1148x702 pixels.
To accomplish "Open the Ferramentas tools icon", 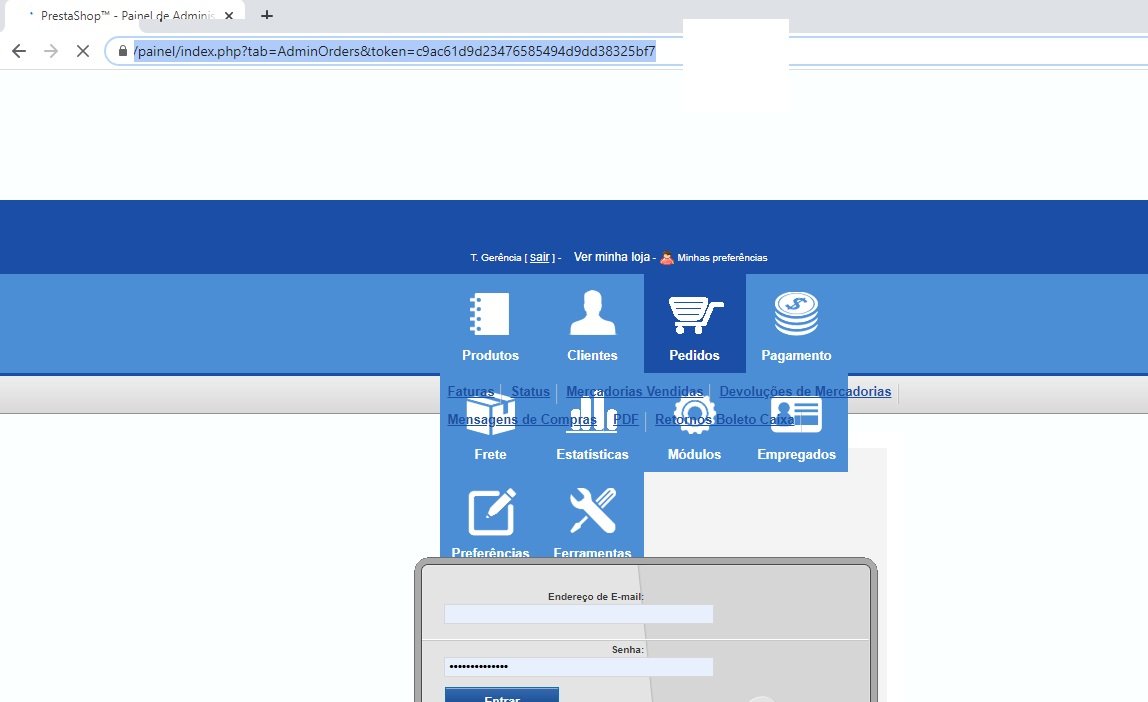I will click(592, 511).
